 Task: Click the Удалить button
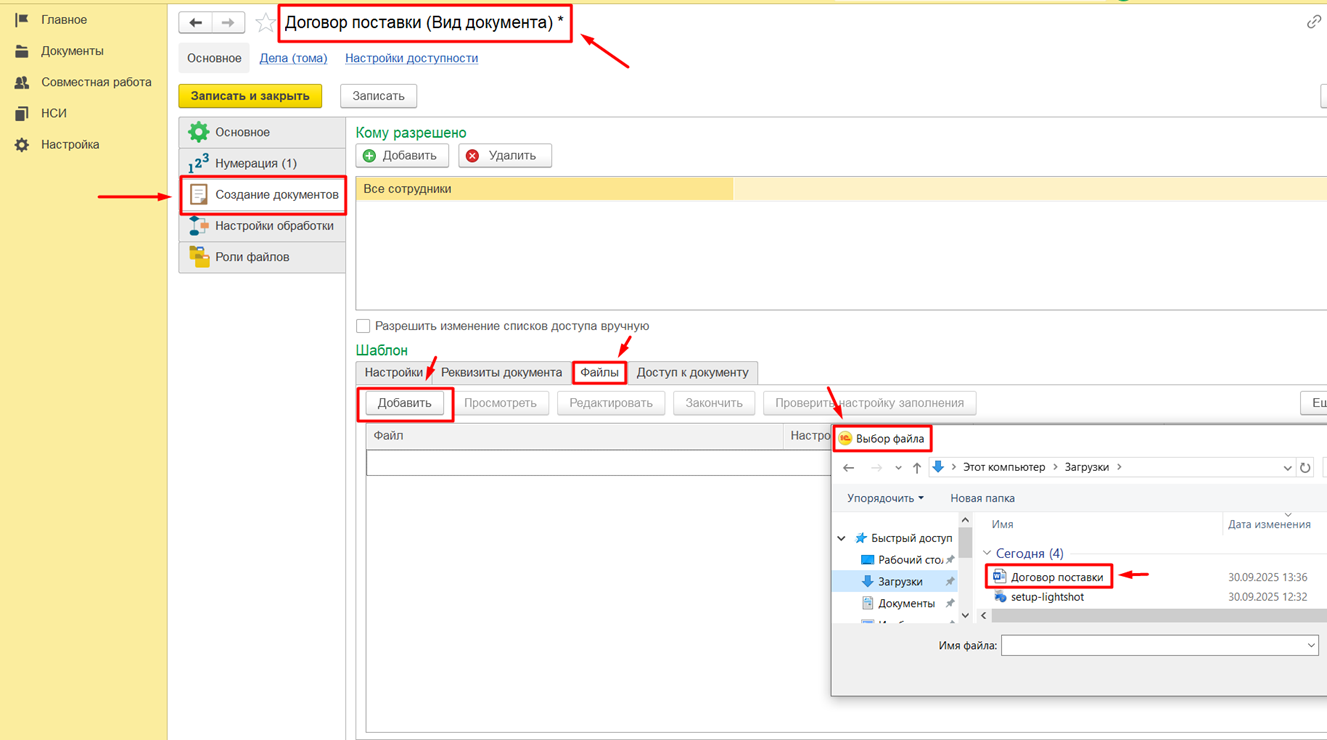(x=505, y=156)
